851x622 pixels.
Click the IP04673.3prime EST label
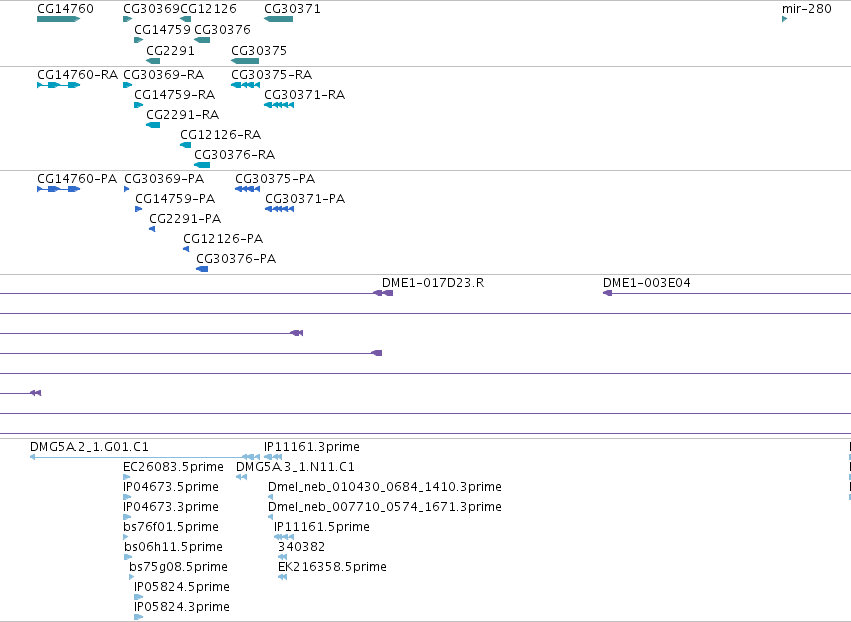tap(171, 507)
